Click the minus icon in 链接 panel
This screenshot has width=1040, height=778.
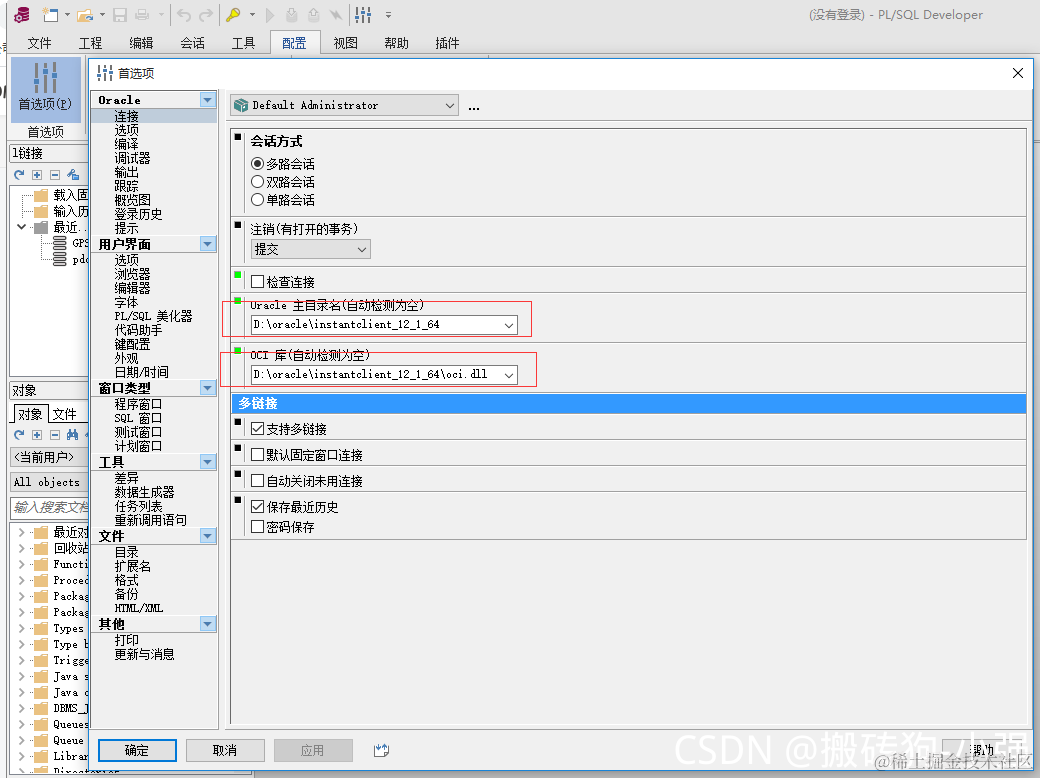(55, 174)
